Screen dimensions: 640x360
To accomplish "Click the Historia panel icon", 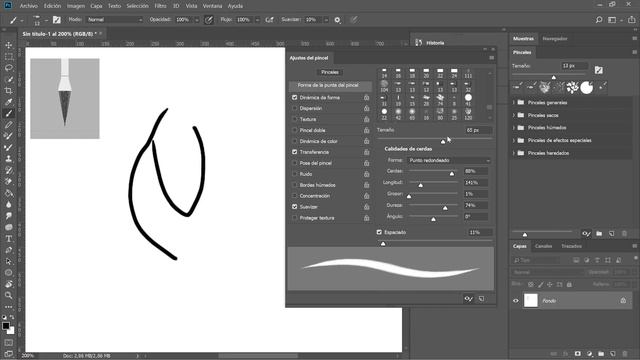I will [x=418, y=42].
